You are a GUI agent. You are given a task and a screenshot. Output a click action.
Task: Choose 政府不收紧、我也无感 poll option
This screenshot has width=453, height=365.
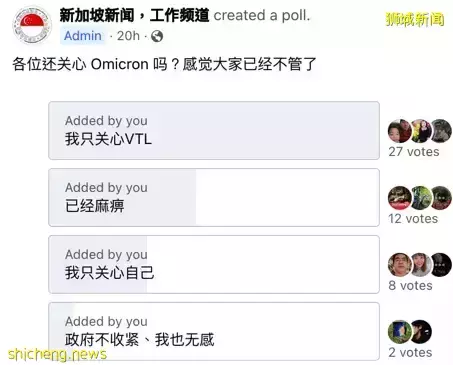click(214, 331)
